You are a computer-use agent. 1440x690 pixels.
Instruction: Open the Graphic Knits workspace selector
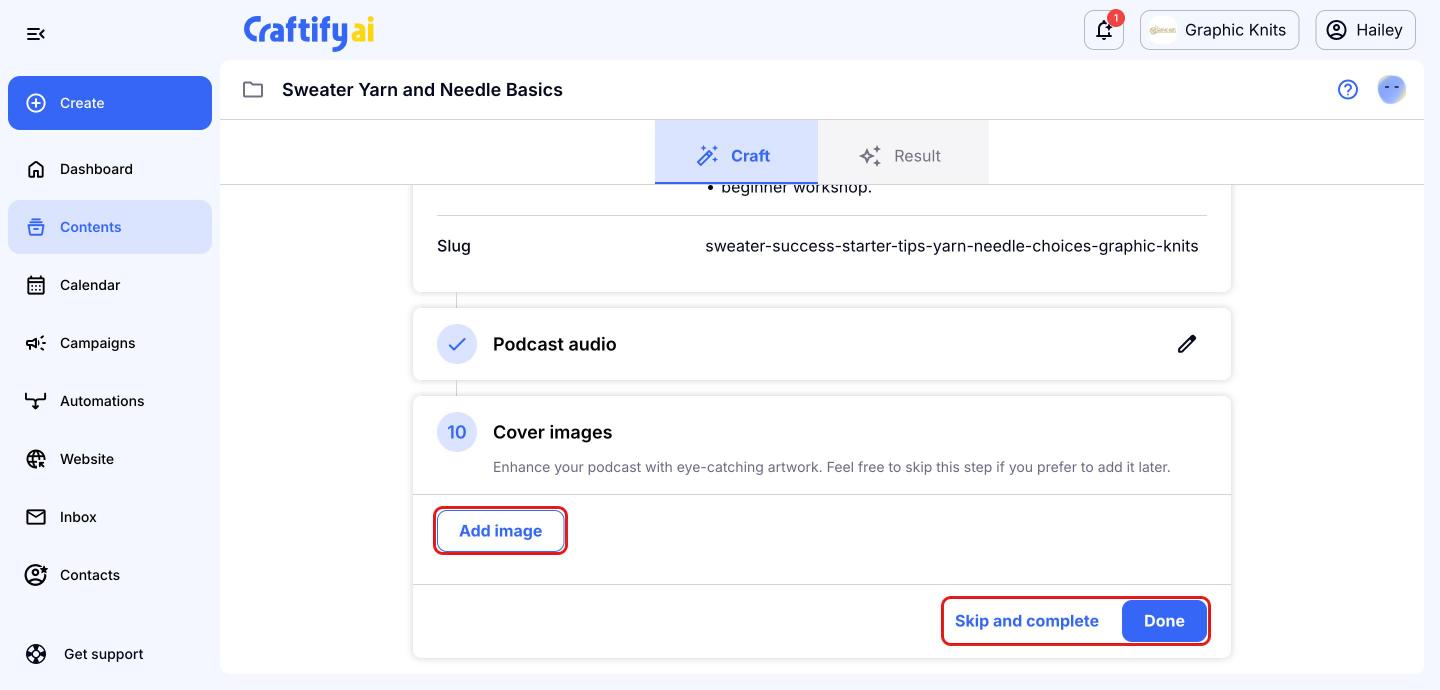click(1219, 30)
